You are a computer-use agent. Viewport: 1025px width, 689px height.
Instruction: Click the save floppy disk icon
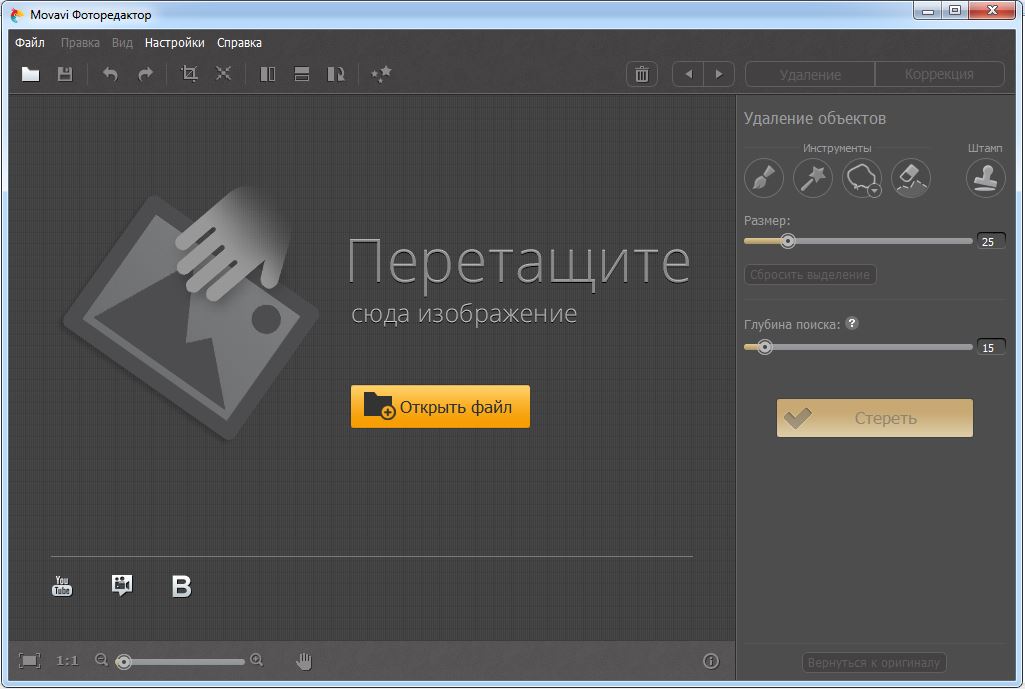coord(65,74)
